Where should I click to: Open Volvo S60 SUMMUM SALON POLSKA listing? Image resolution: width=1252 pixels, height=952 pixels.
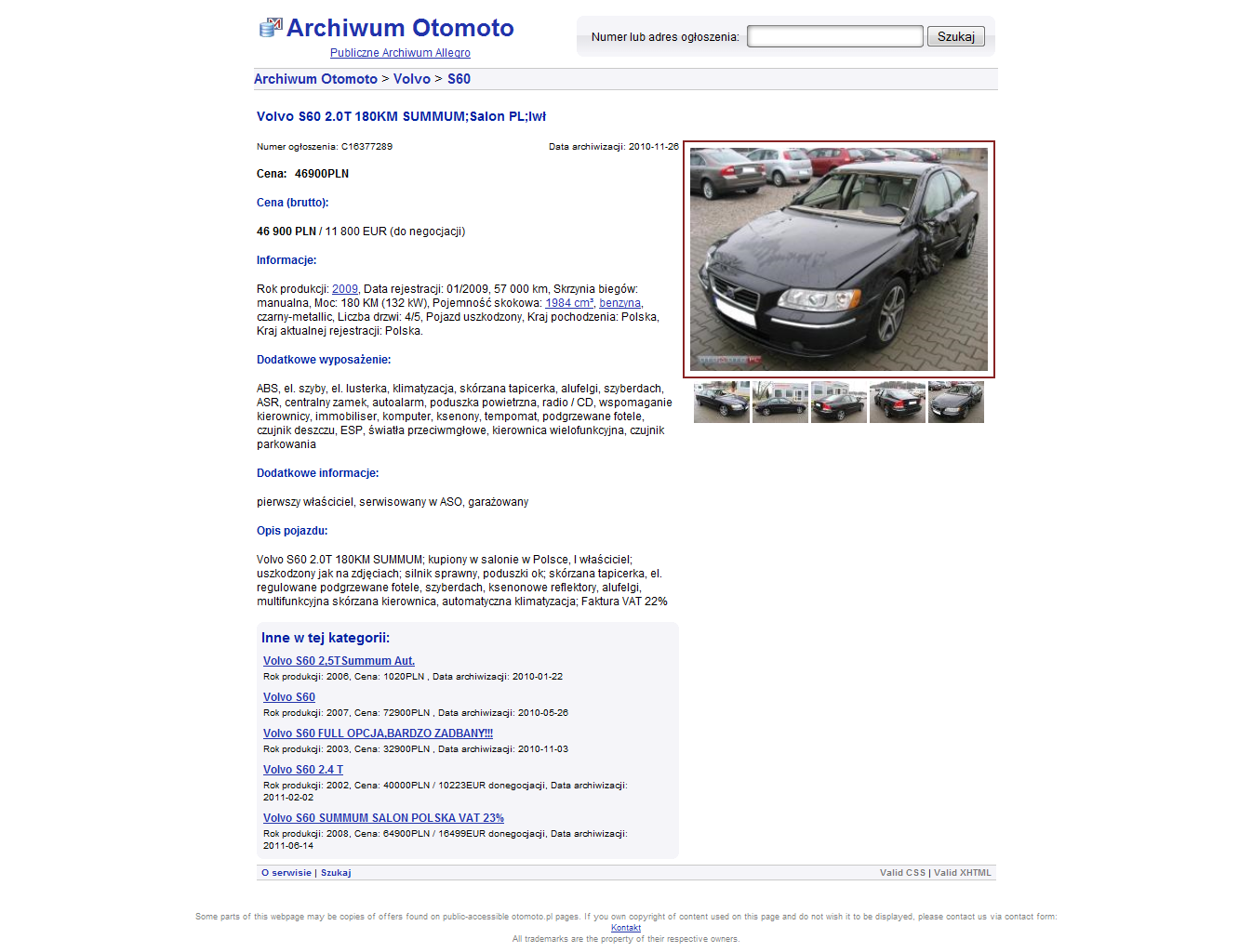tap(383, 818)
